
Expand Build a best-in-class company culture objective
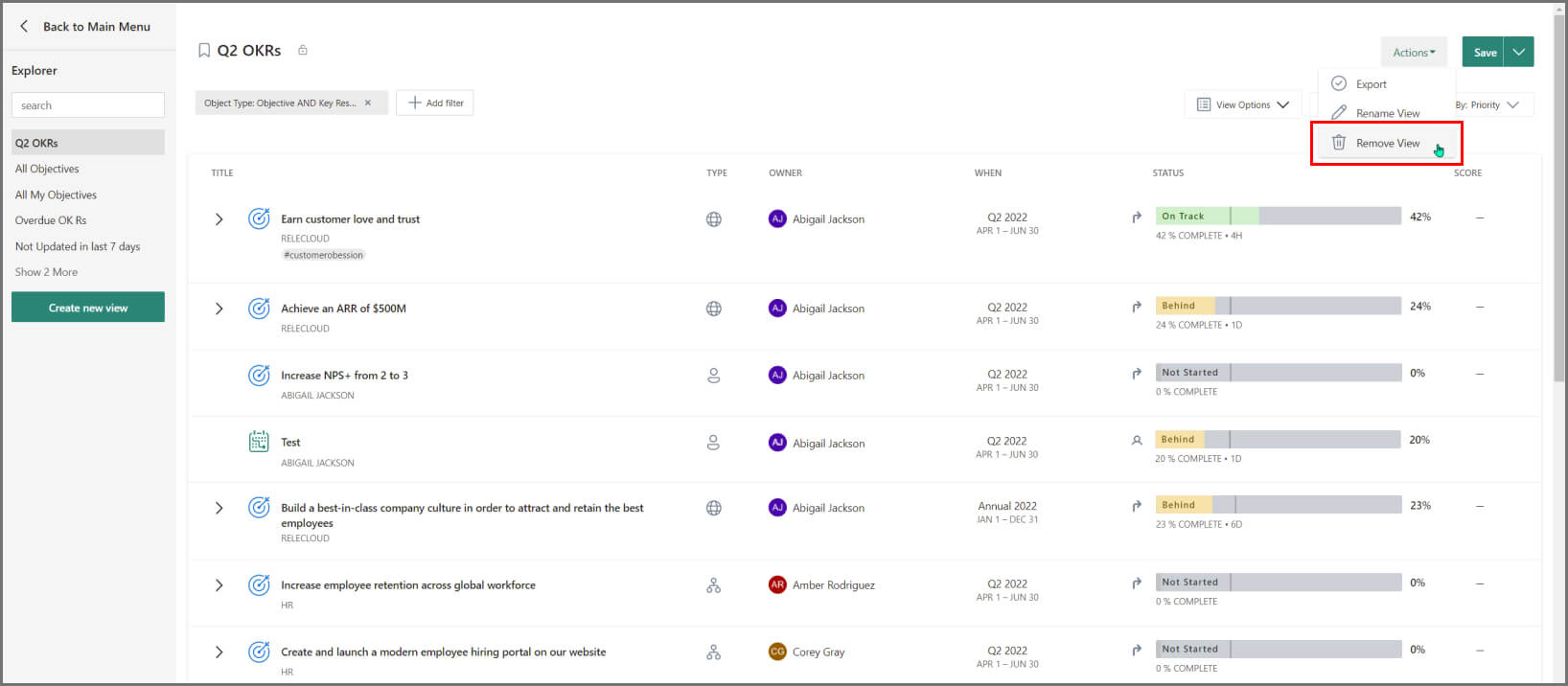(x=219, y=508)
